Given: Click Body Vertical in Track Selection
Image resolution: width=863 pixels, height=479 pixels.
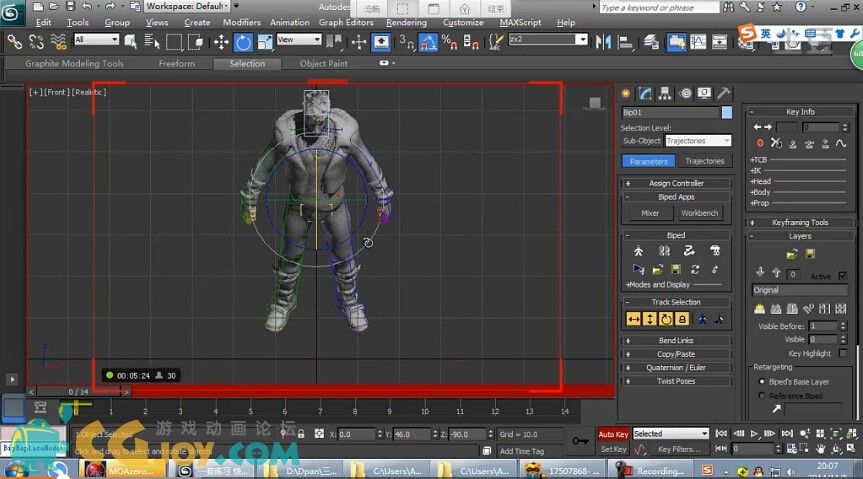Looking at the screenshot, I should (x=650, y=319).
